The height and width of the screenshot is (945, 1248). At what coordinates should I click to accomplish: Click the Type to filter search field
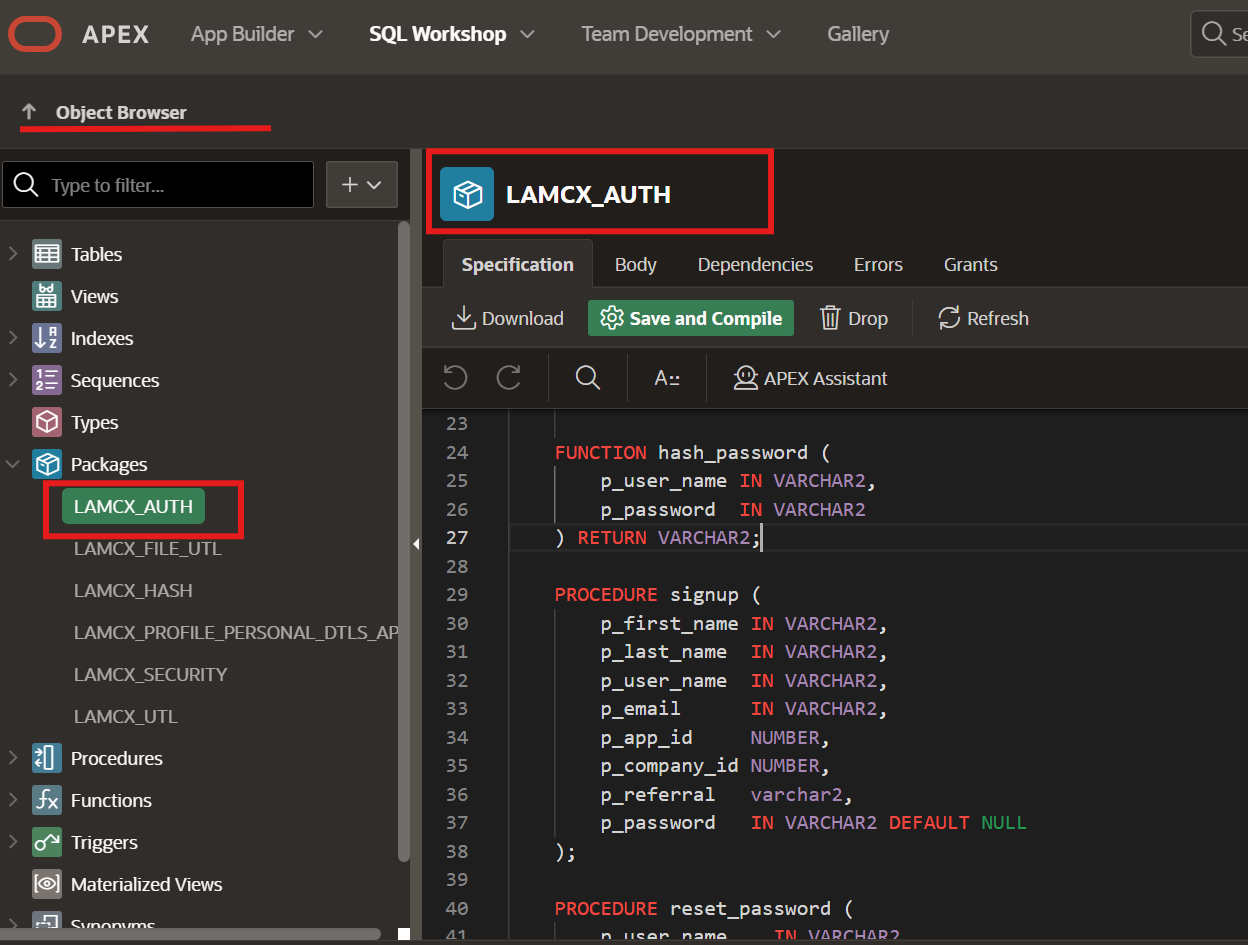(170, 185)
